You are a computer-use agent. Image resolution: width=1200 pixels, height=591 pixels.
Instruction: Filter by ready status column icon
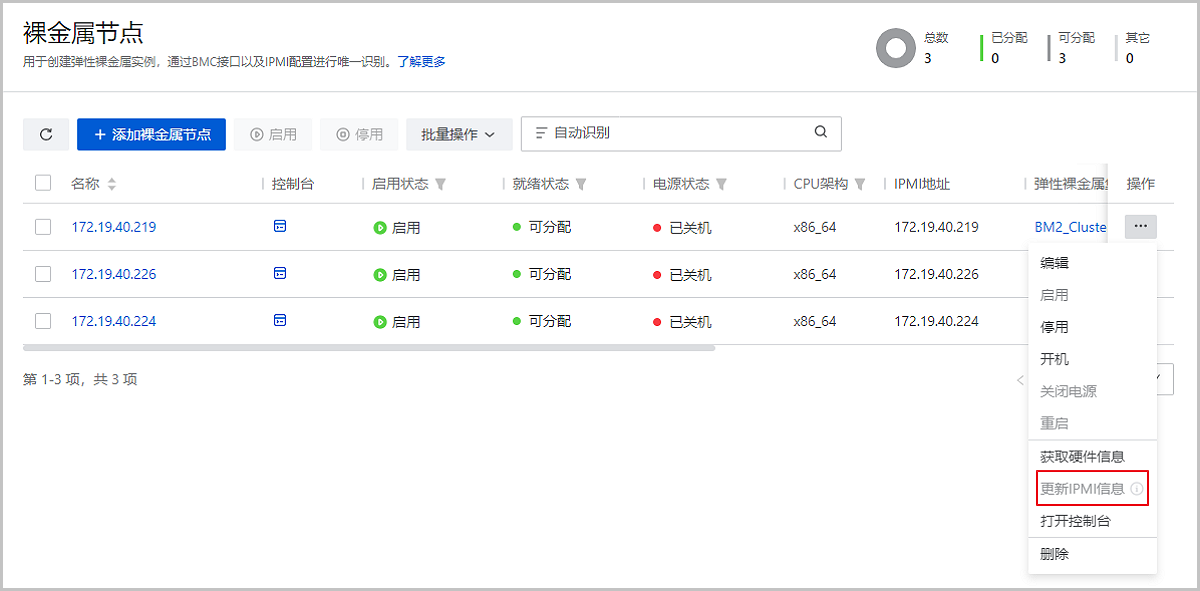(581, 184)
